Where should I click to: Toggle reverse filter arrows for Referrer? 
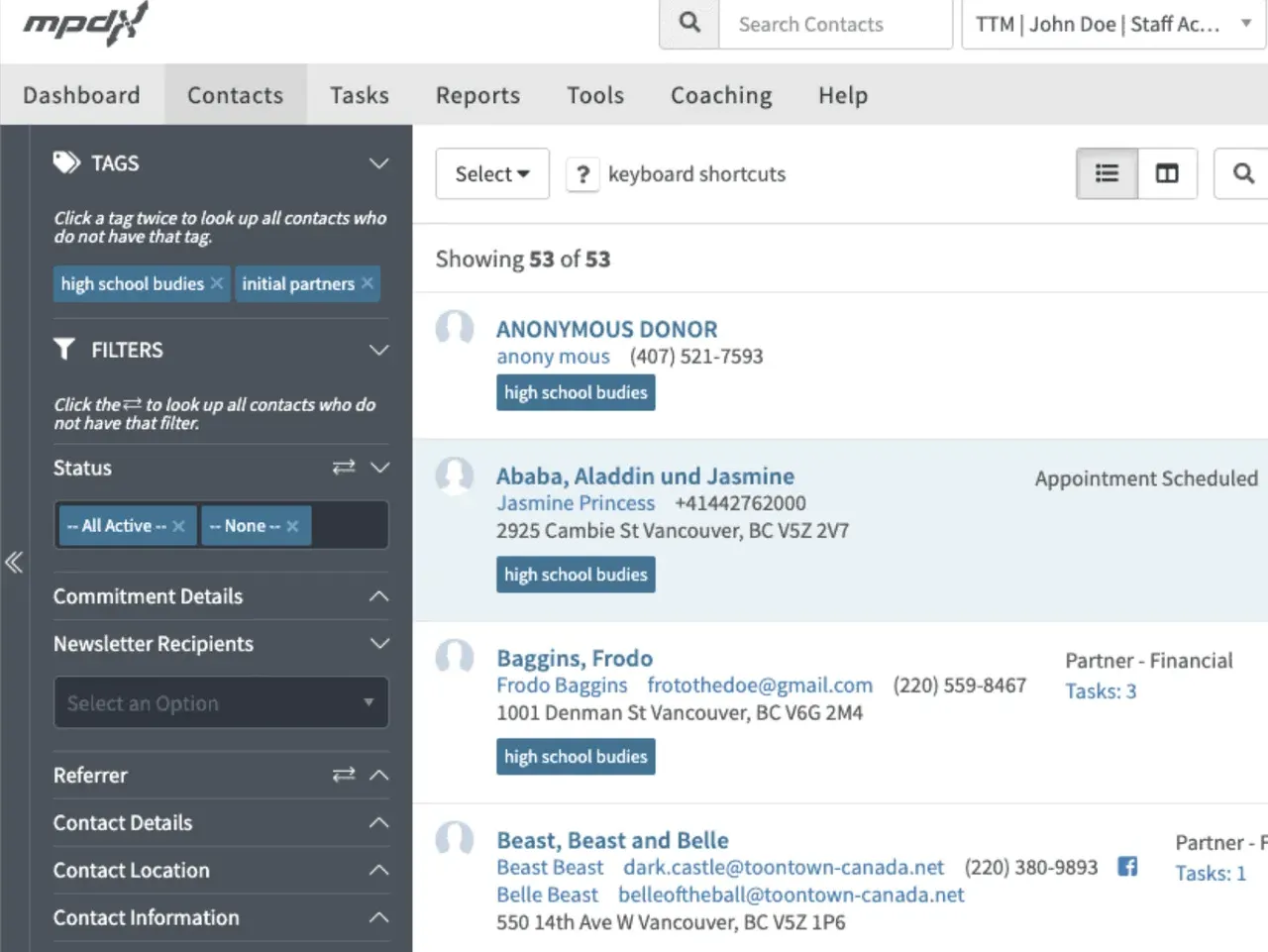(x=344, y=775)
